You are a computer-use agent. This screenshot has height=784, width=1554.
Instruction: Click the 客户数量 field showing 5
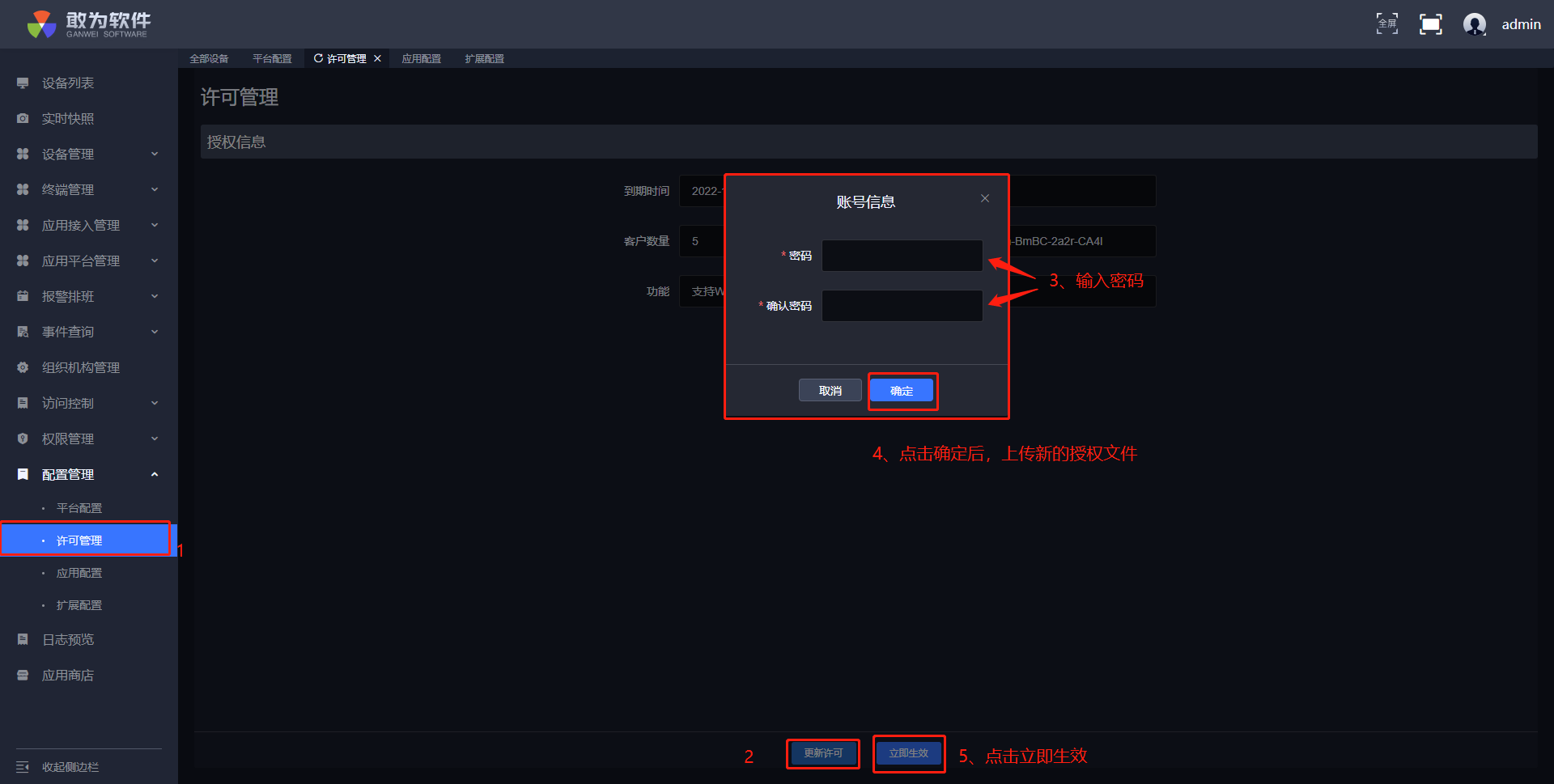pyautogui.click(x=702, y=241)
